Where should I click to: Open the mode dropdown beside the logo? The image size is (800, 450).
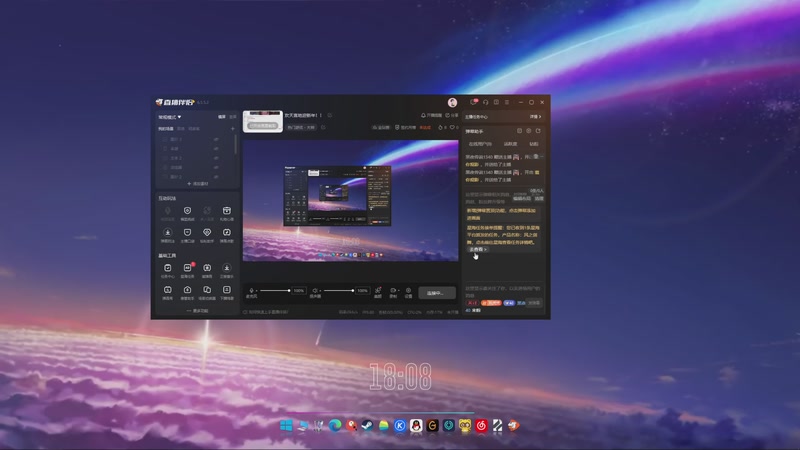(169, 117)
